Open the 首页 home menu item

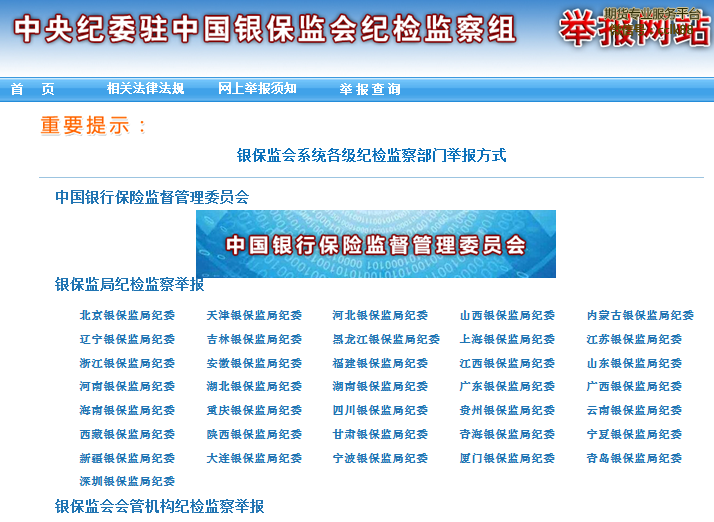tap(33, 89)
